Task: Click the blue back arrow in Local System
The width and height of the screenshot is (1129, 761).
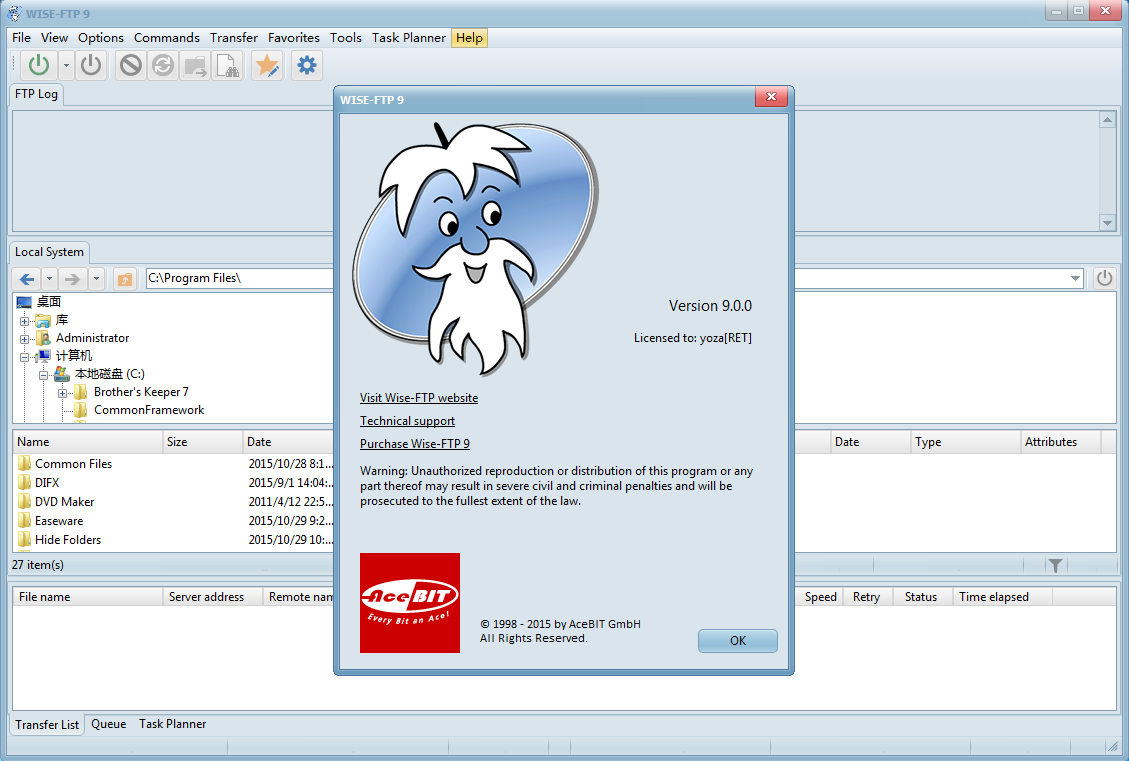Action: 27,278
